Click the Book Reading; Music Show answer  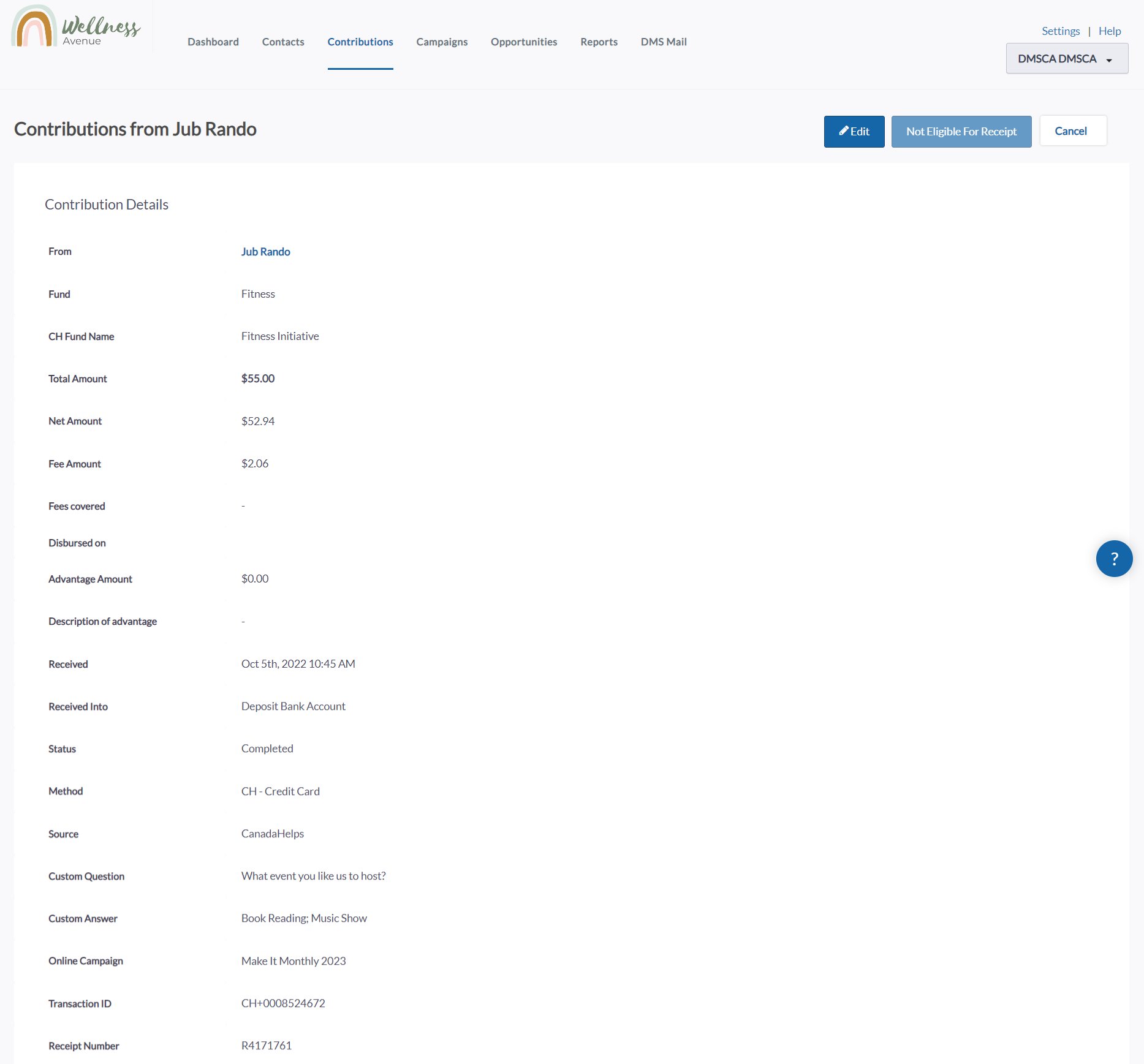(304, 918)
